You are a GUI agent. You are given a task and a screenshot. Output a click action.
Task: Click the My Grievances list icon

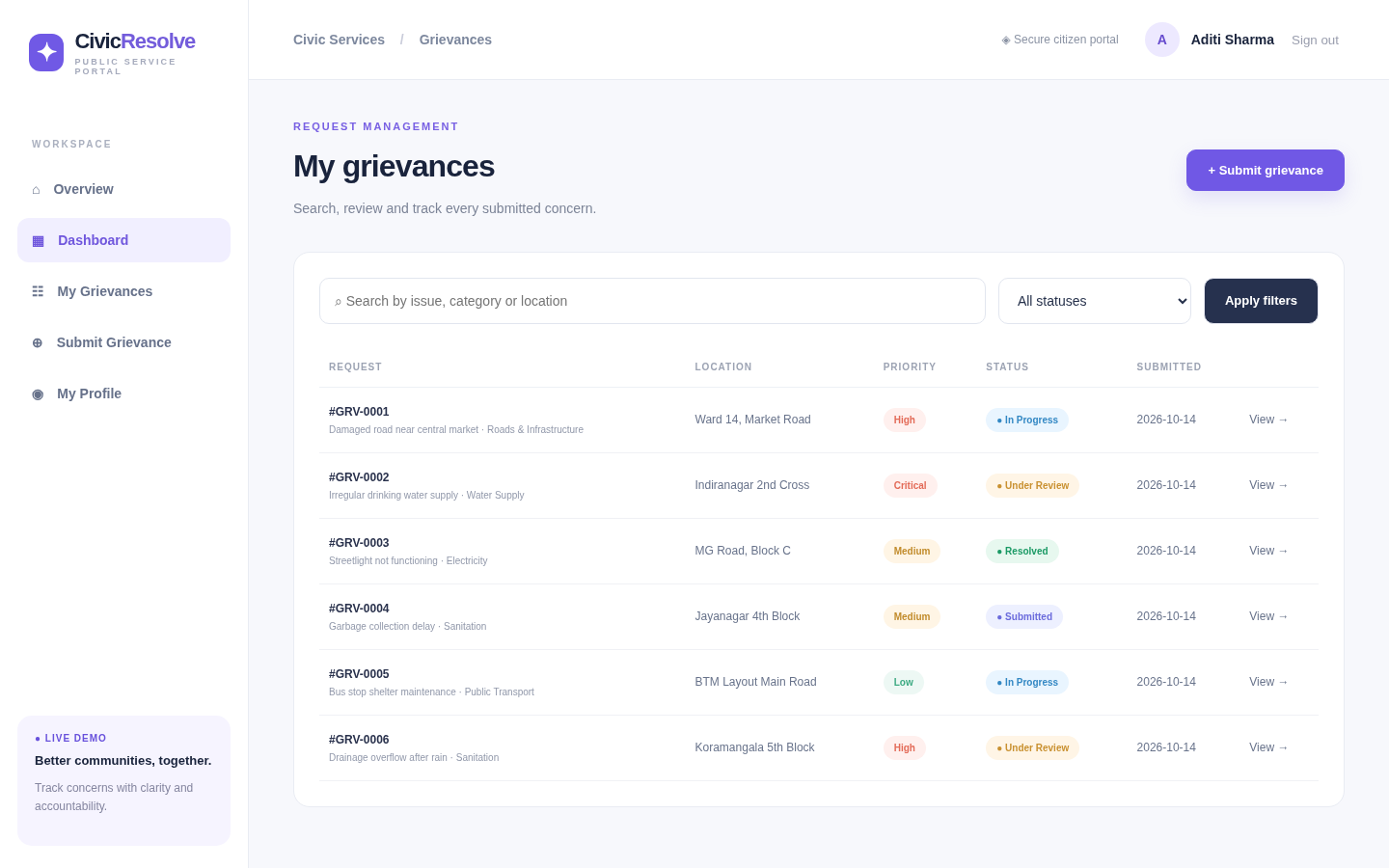pyautogui.click(x=38, y=291)
